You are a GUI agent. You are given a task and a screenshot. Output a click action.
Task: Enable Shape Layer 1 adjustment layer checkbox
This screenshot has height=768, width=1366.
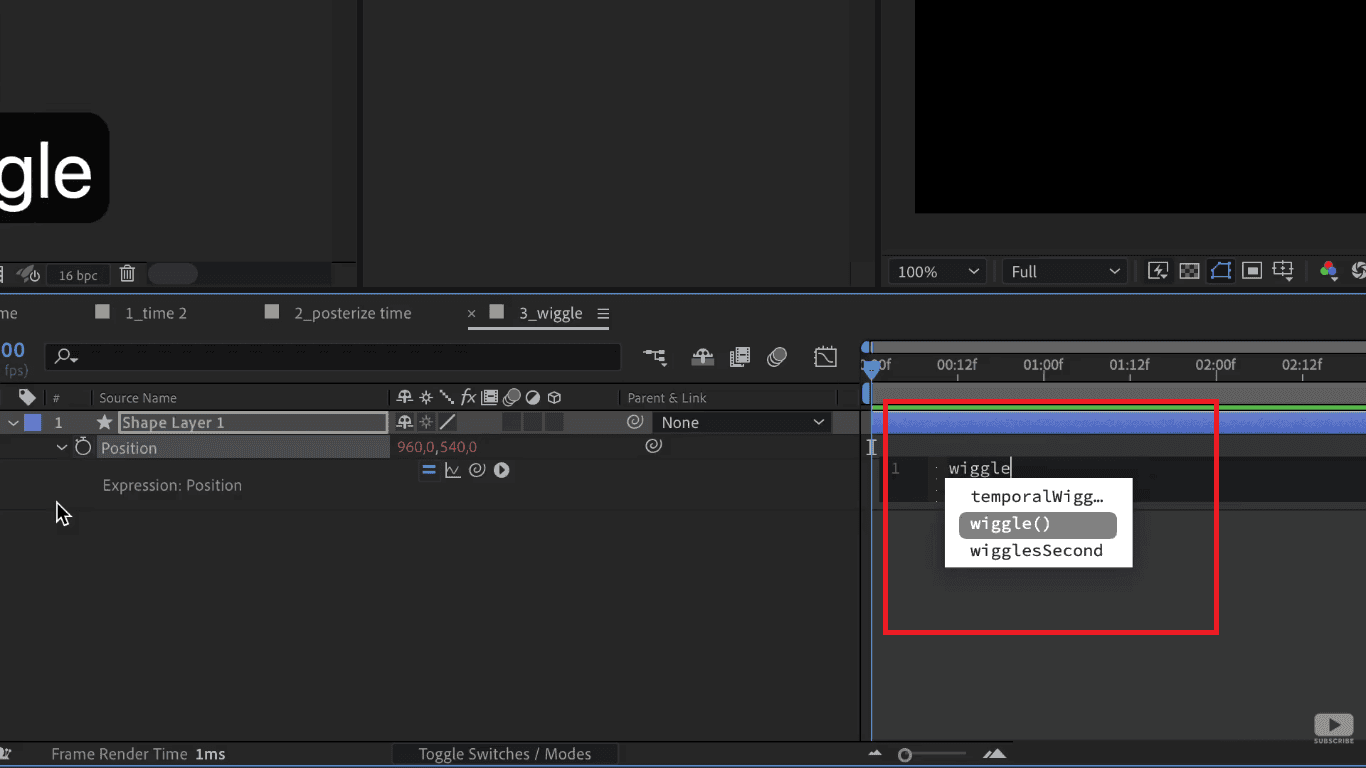tap(533, 422)
